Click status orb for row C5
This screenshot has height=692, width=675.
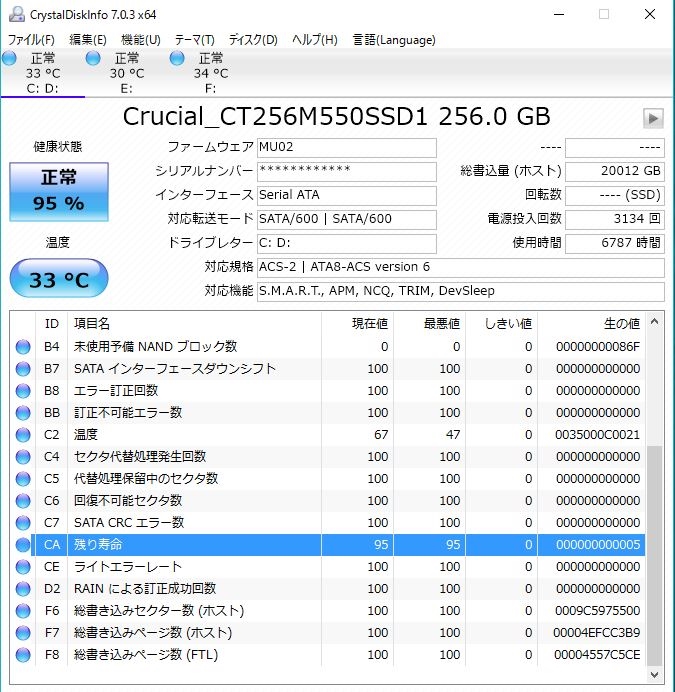click(x=23, y=479)
